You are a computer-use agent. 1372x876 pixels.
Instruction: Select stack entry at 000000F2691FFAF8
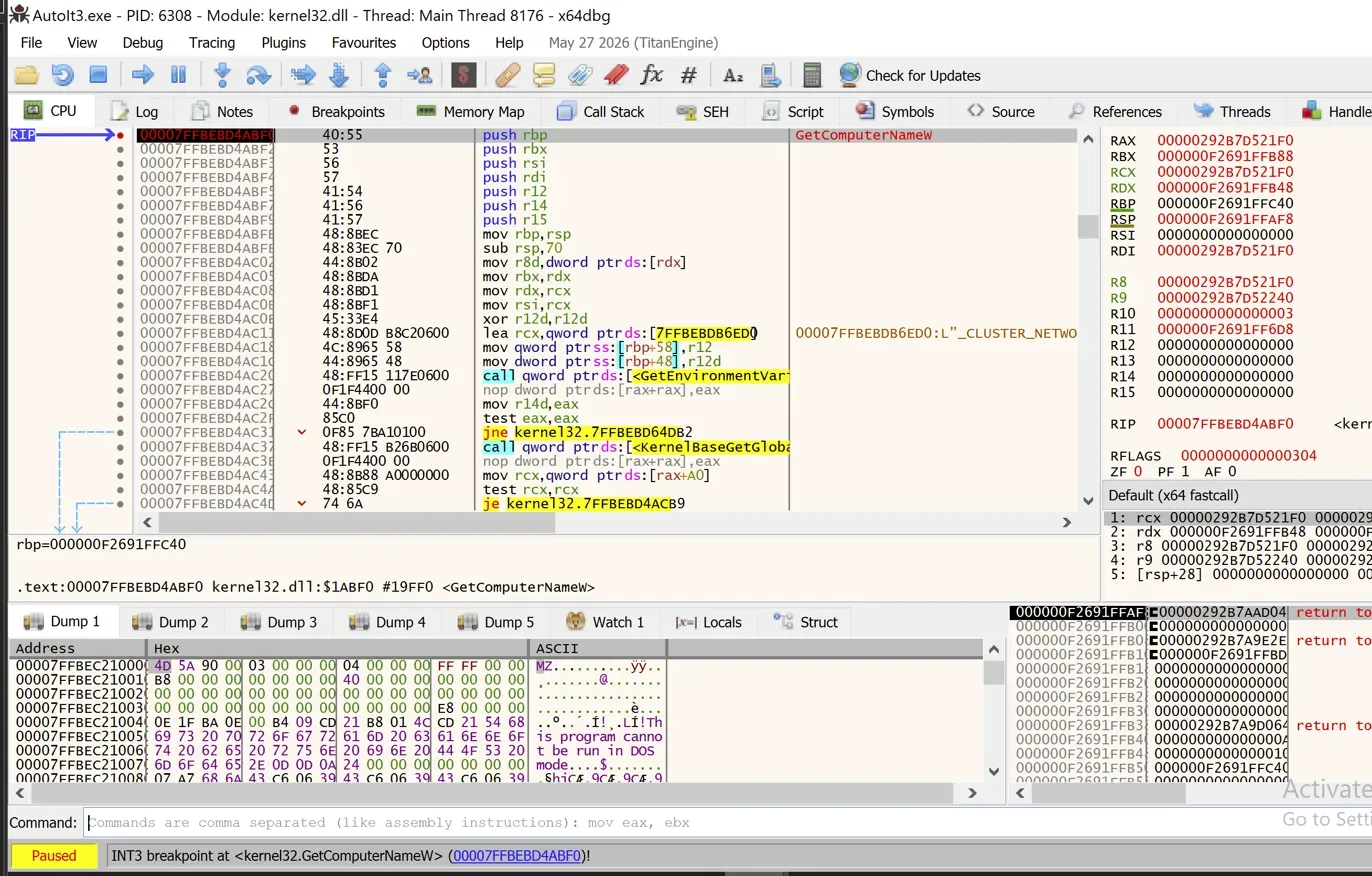[x=1189, y=612]
